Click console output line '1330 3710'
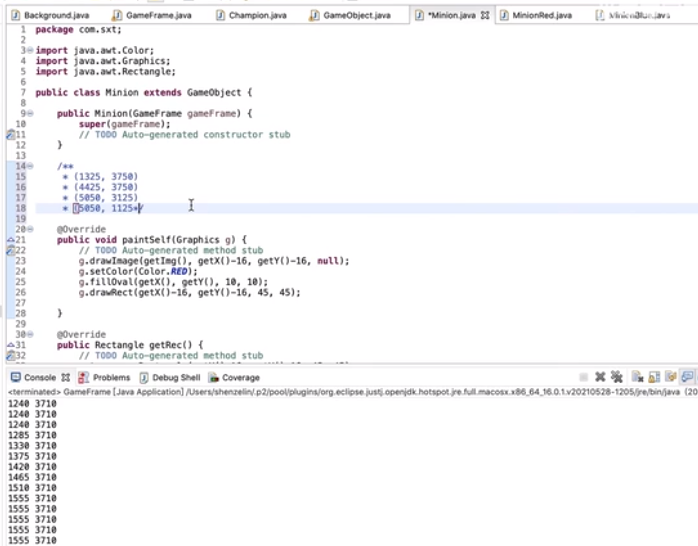This screenshot has width=698, height=546. coord(32,445)
